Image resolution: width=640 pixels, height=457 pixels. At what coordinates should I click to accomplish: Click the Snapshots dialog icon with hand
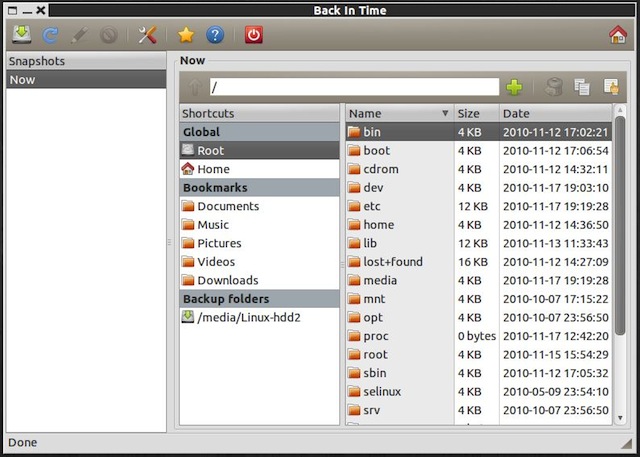[x=611, y=87]
